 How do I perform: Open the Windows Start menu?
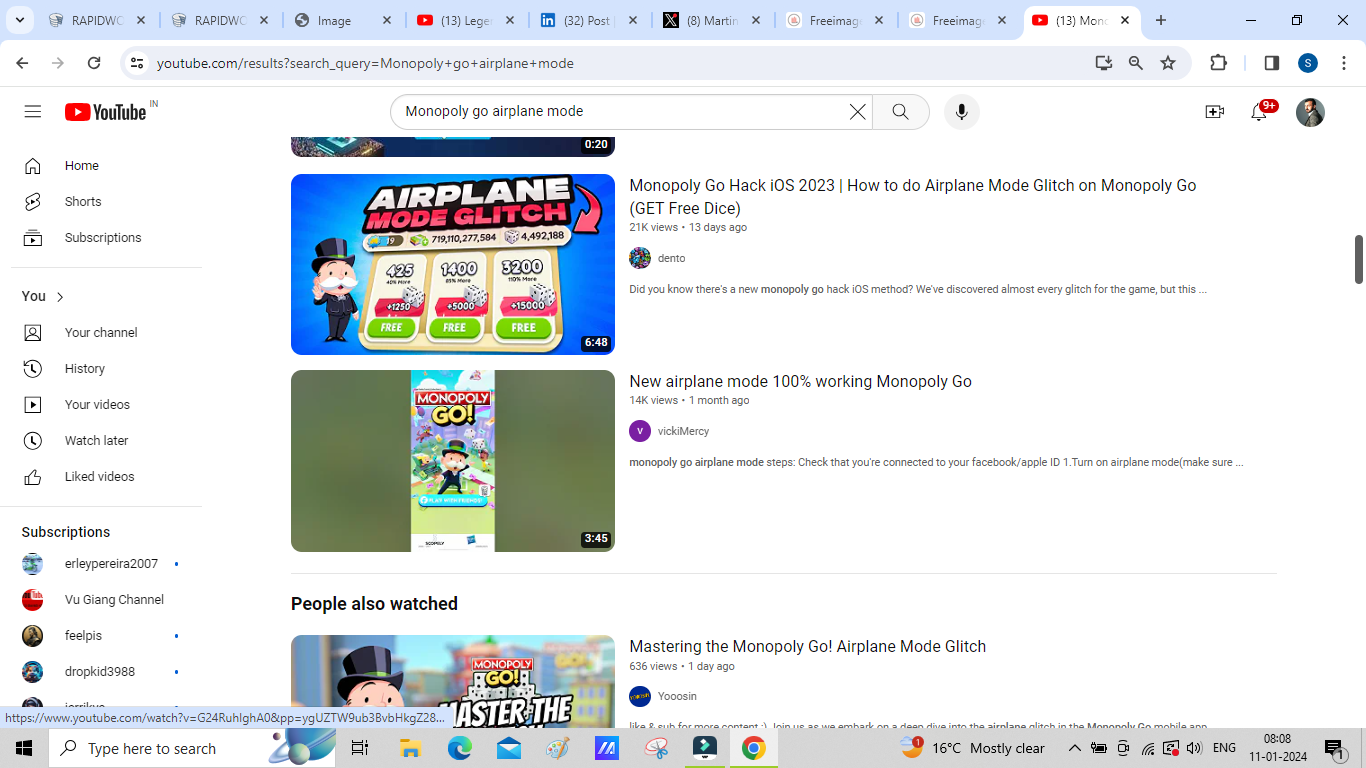(24, 748)
